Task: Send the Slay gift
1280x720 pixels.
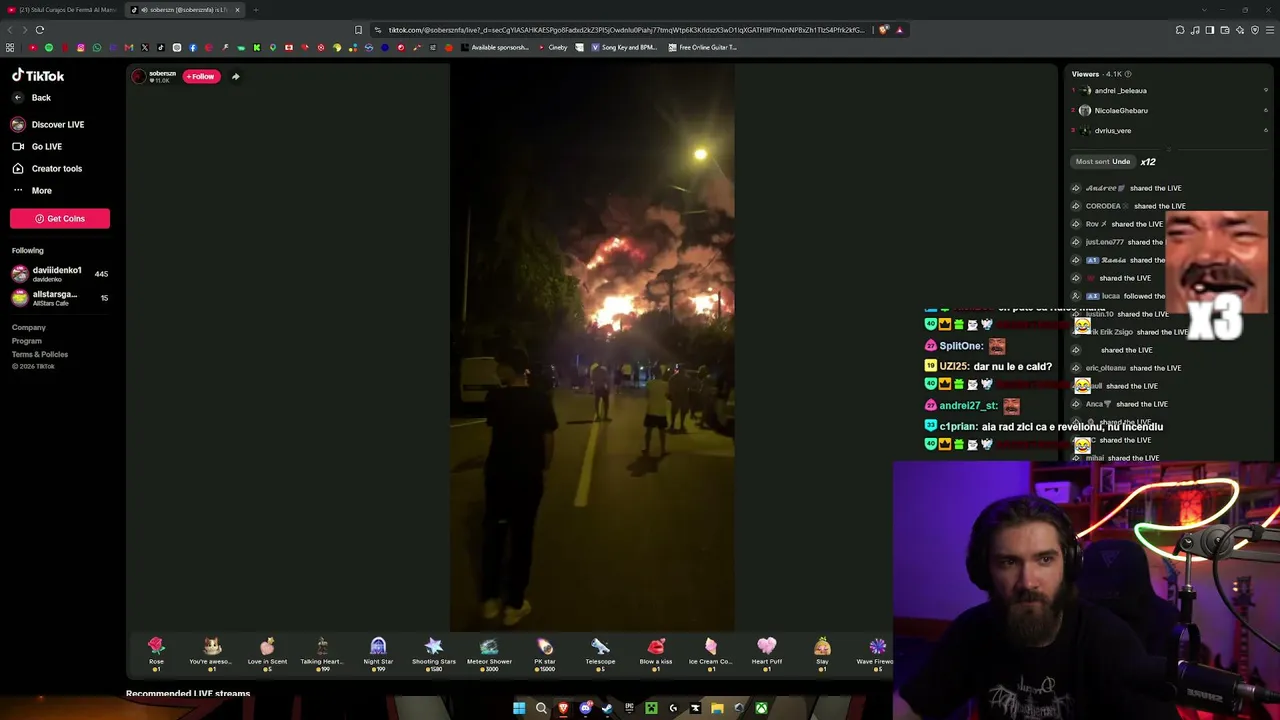Action: (822, 653)
